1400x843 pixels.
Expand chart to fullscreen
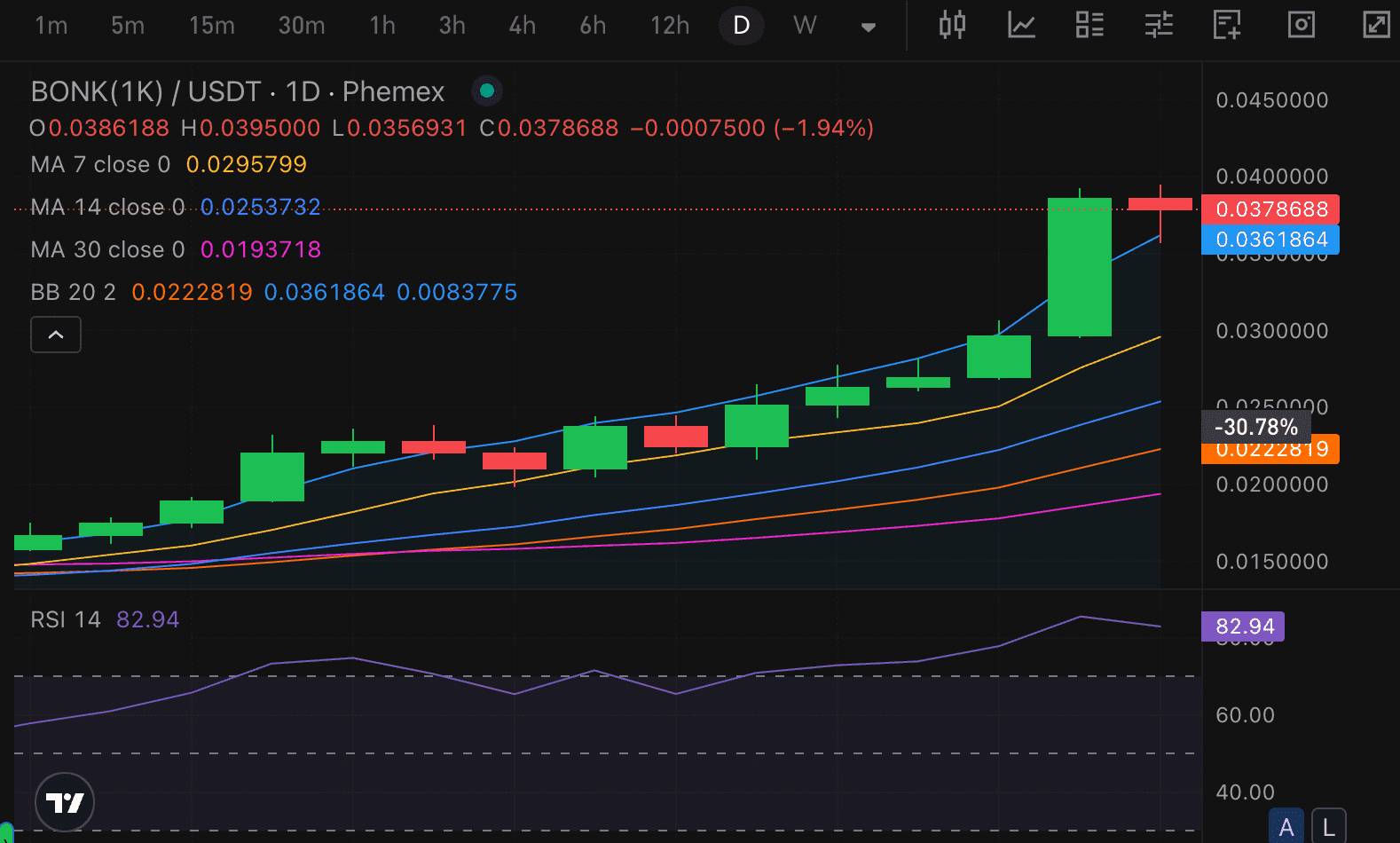[1376, 25]
